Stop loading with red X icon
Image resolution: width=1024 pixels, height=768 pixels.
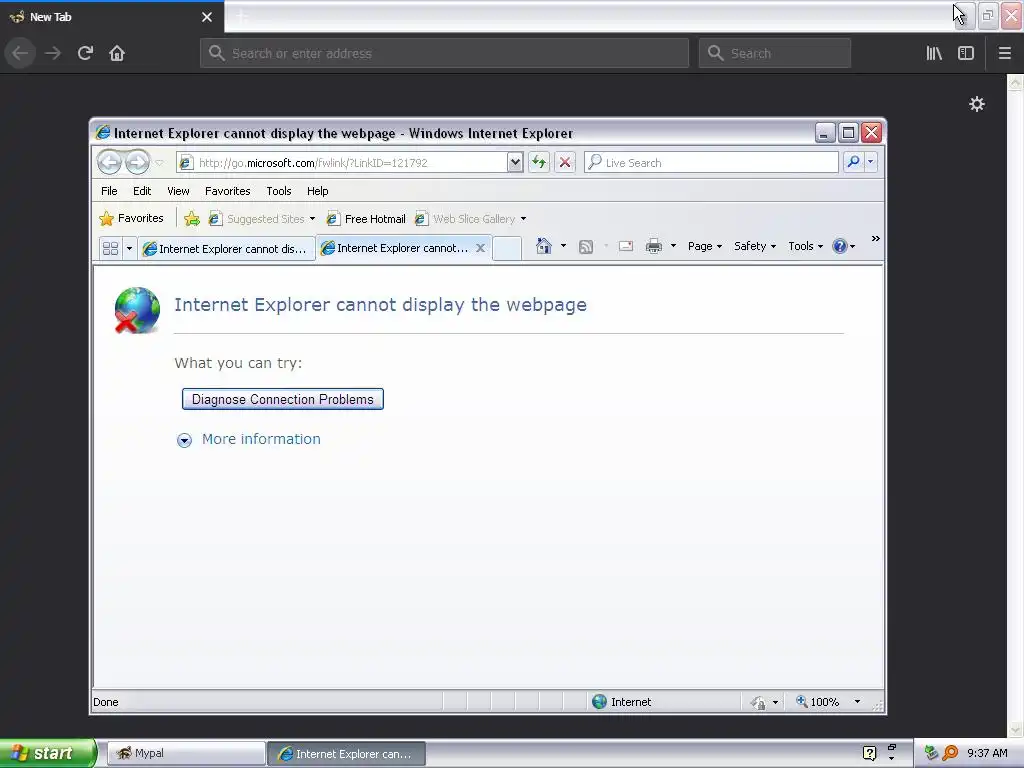tap(565, 162)
